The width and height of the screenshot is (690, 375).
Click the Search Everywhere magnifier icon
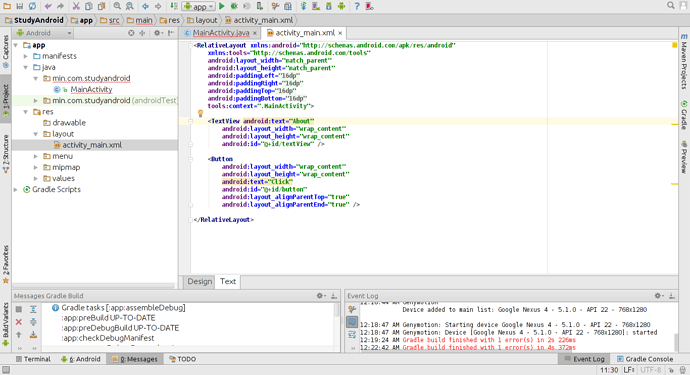pos(671,6)
